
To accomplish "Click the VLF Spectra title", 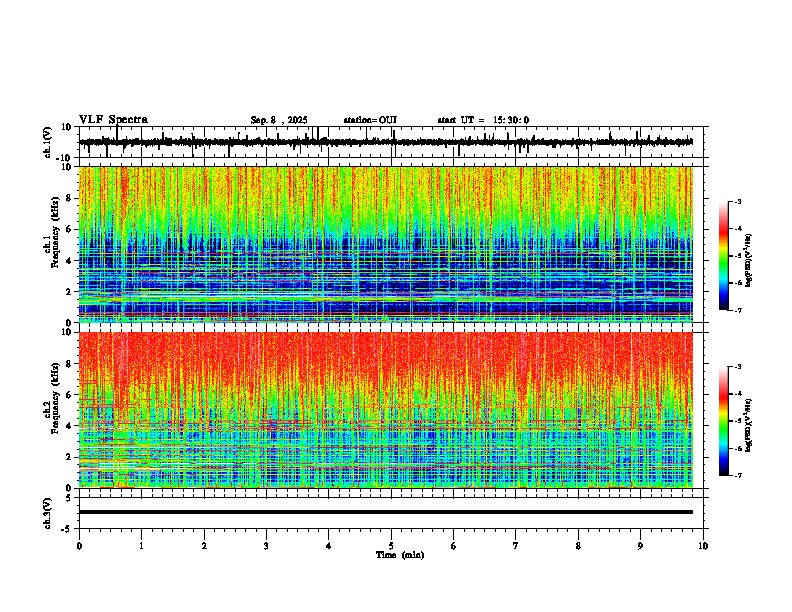I will 113,120.
